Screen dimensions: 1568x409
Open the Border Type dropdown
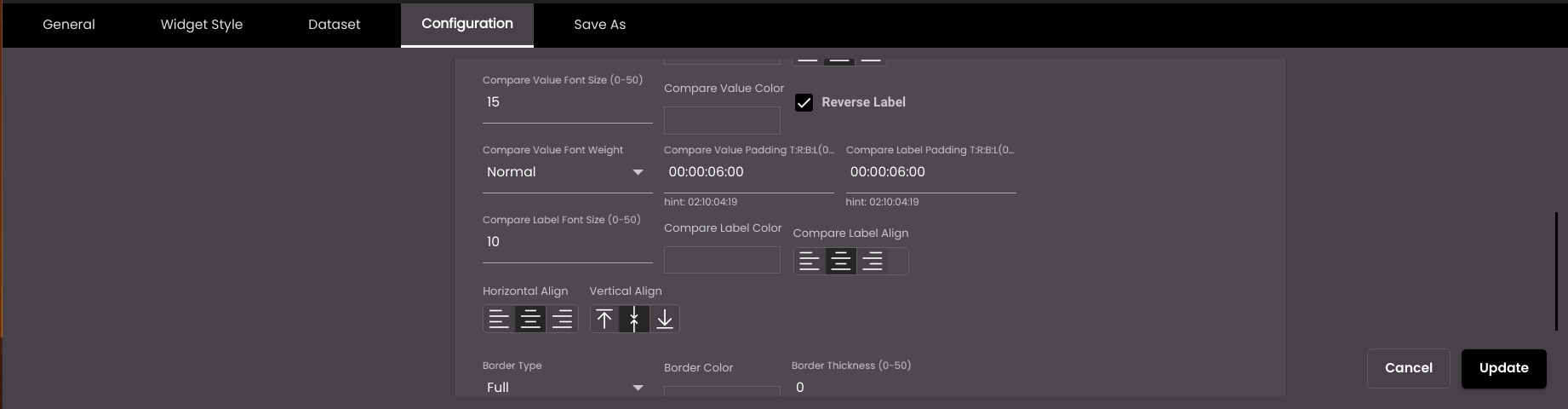pyautogui.click(x=567, y=388)
